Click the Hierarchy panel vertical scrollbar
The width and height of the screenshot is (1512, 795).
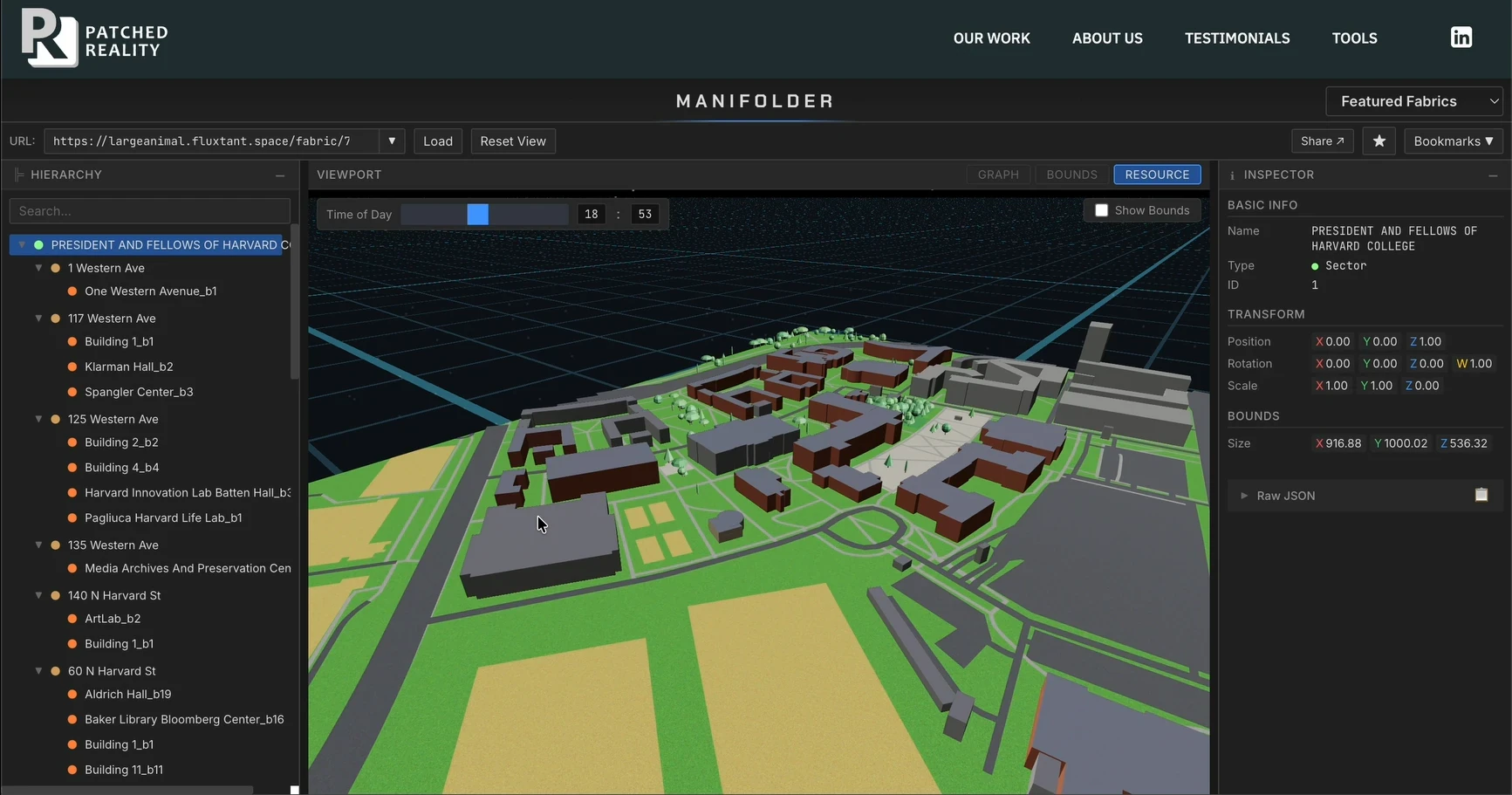click(295, 301)
